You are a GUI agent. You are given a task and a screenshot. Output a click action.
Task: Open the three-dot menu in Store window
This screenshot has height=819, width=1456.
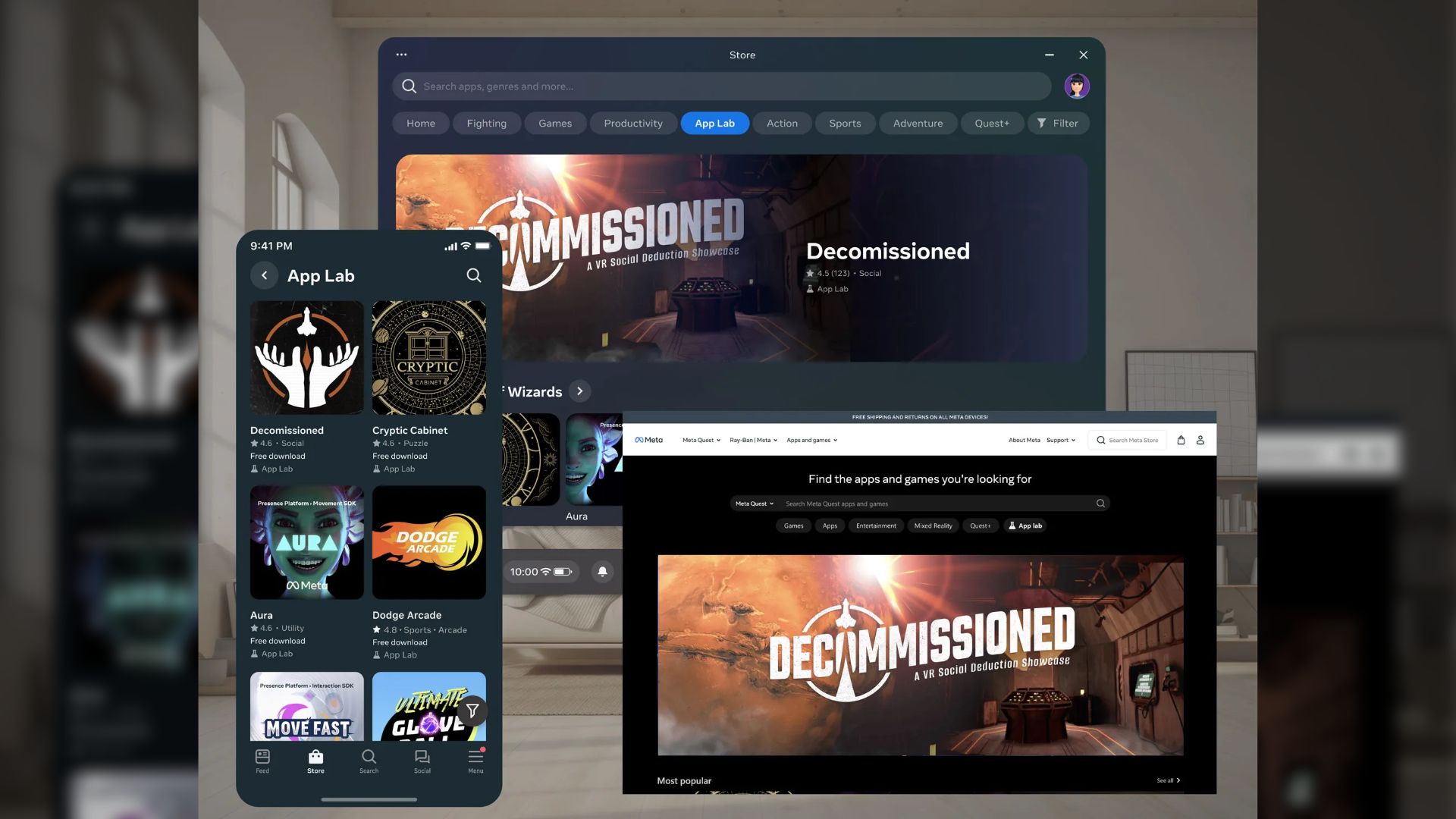[401, 55]
